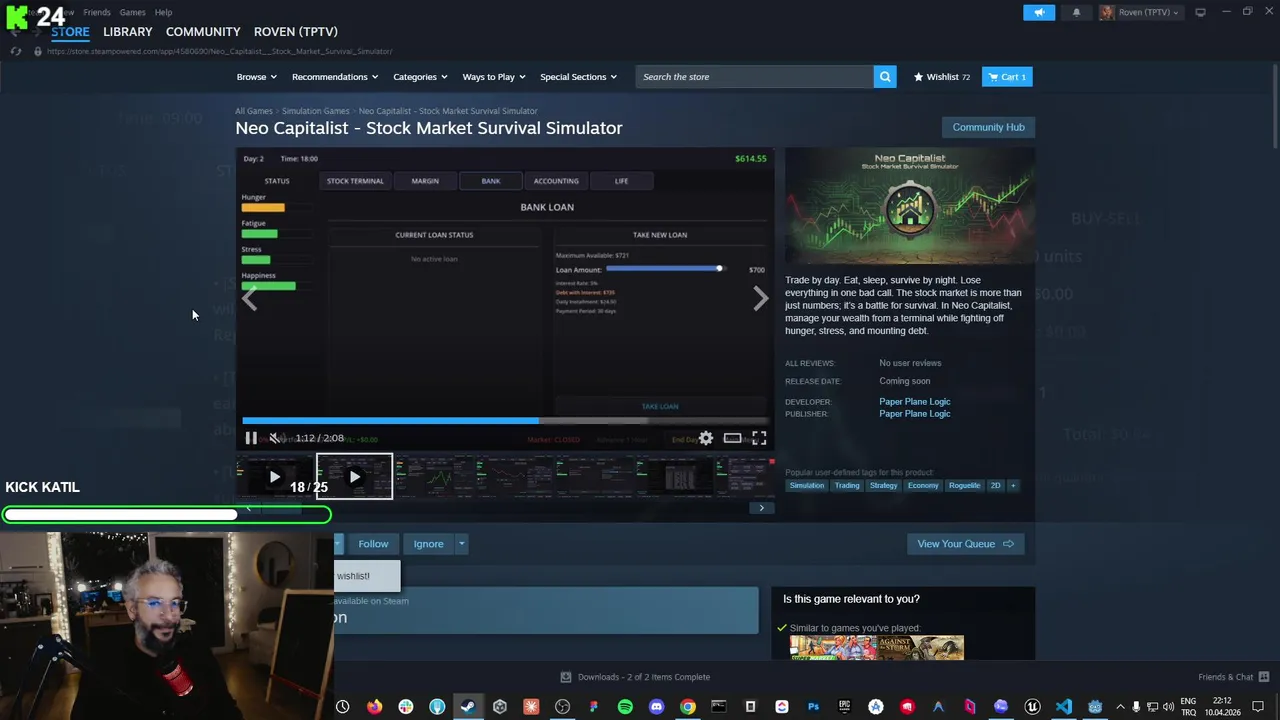Switch to the STORE tab
The width and height of the screenshot is (1280, 720).
pyautogui.click(x=70, y=32)
